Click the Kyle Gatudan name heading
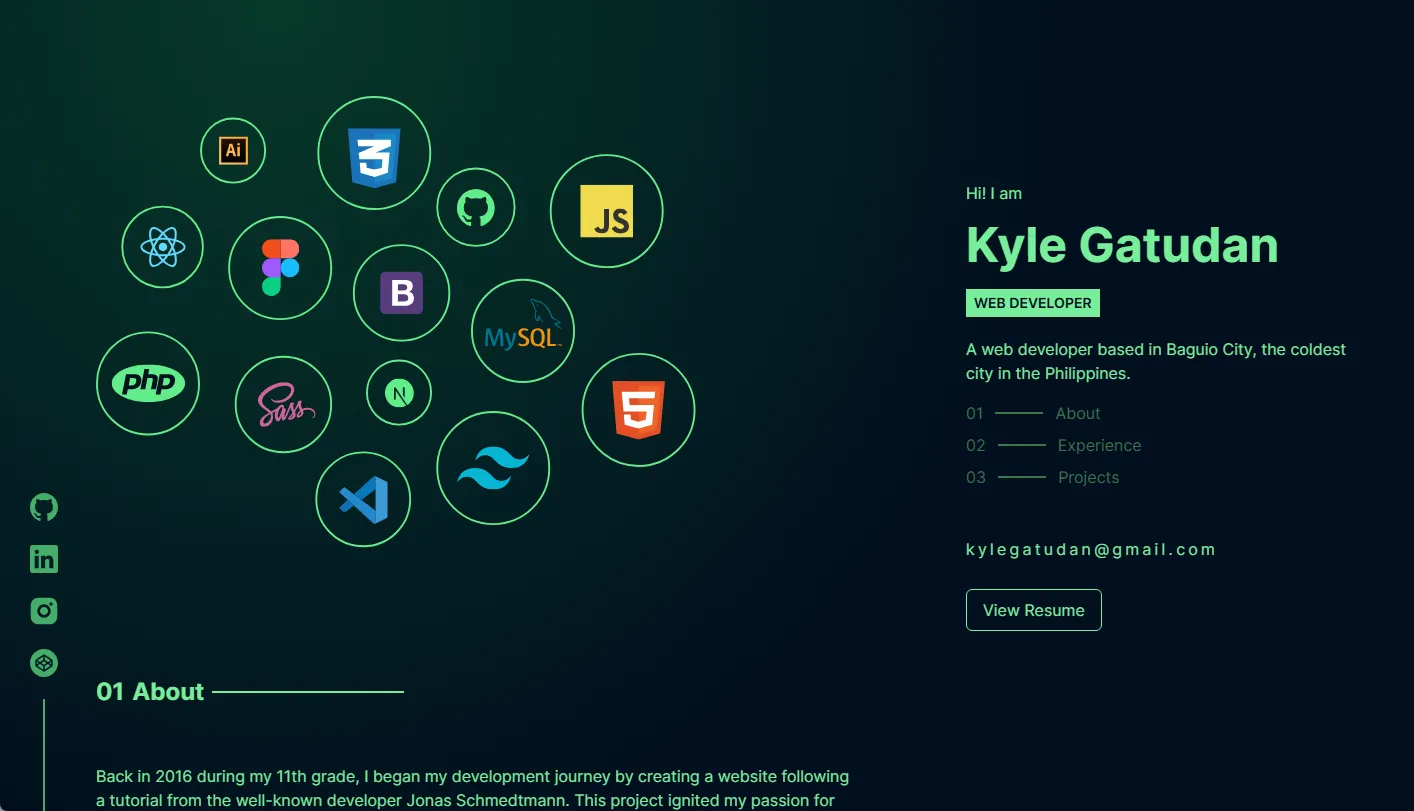The width and height of the screenshot is (1414, 811). click(1122, 245)
